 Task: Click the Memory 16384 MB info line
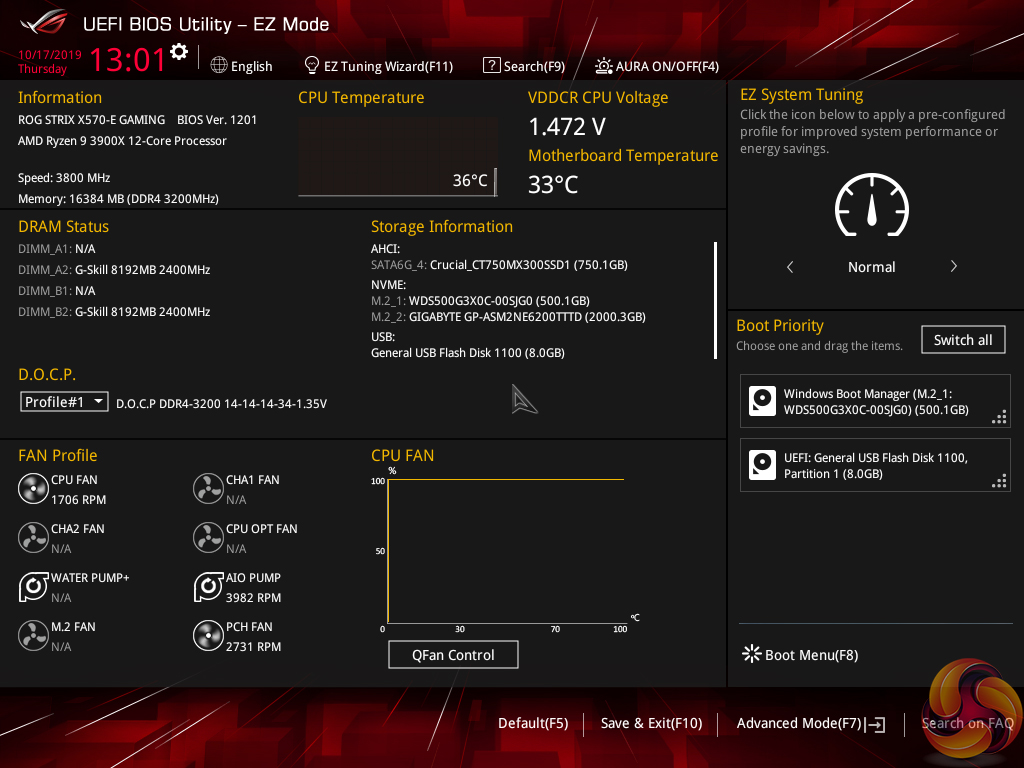[x=118, y=199]
